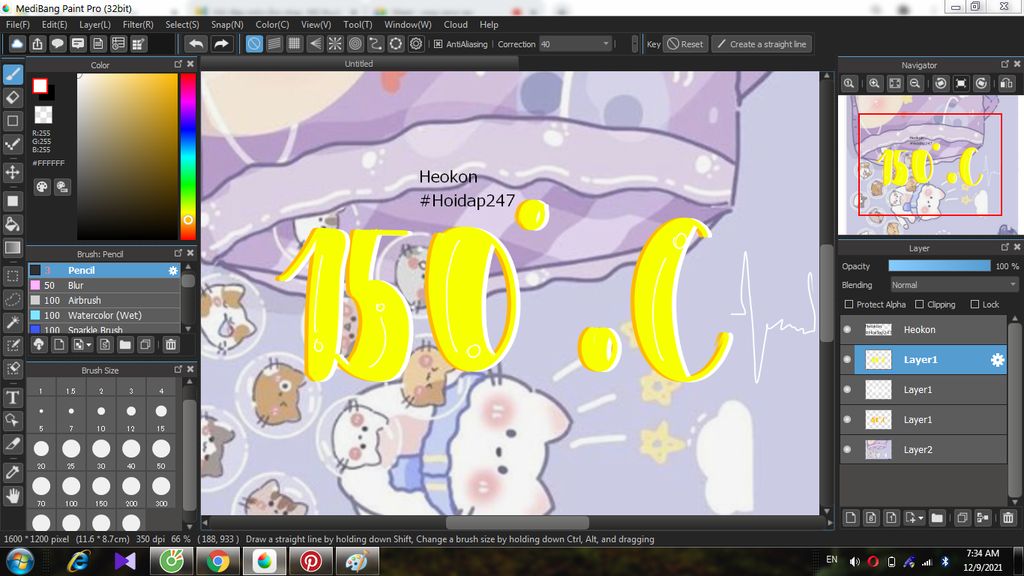Open the File menu
1024x576 pixels.
click(18, 24)
